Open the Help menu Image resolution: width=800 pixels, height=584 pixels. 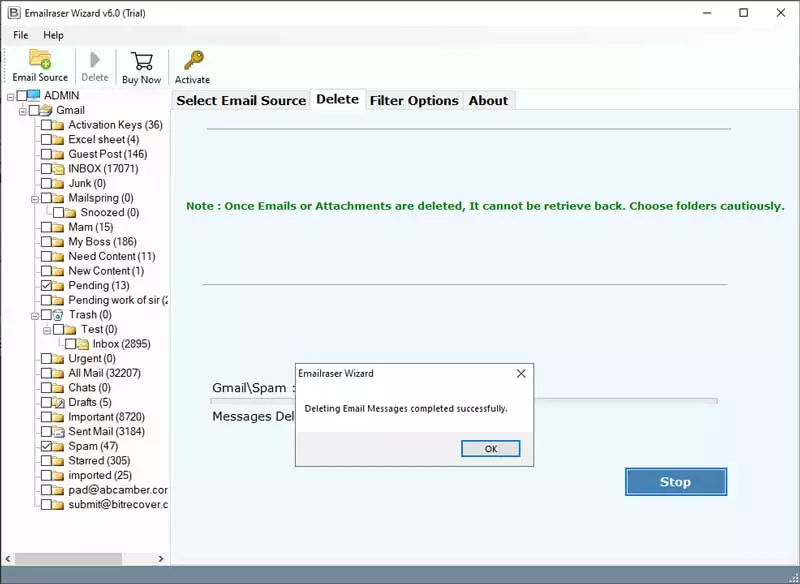click(x=53, y=35)
